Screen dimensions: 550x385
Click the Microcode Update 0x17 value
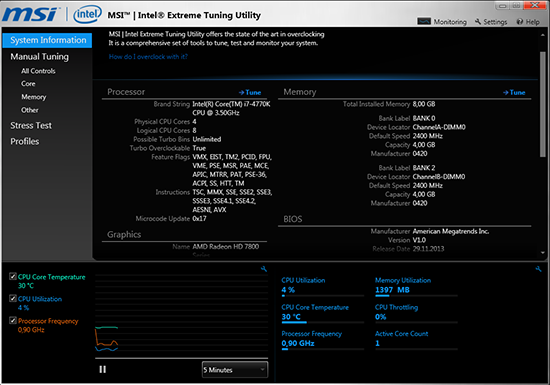pos(199,218)
